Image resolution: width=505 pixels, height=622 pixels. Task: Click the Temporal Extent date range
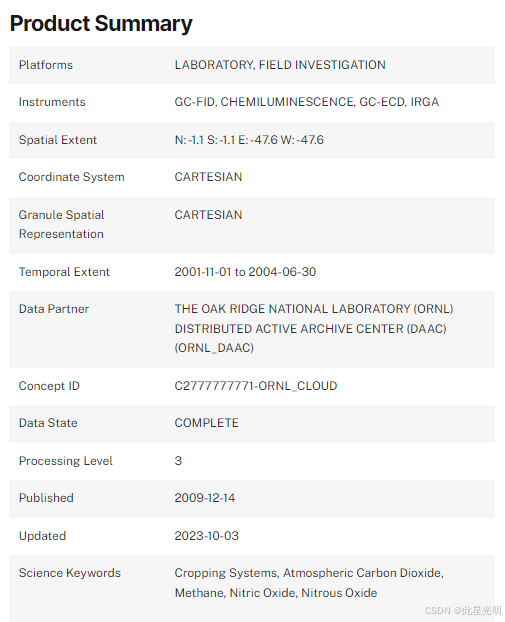[245, 272]
